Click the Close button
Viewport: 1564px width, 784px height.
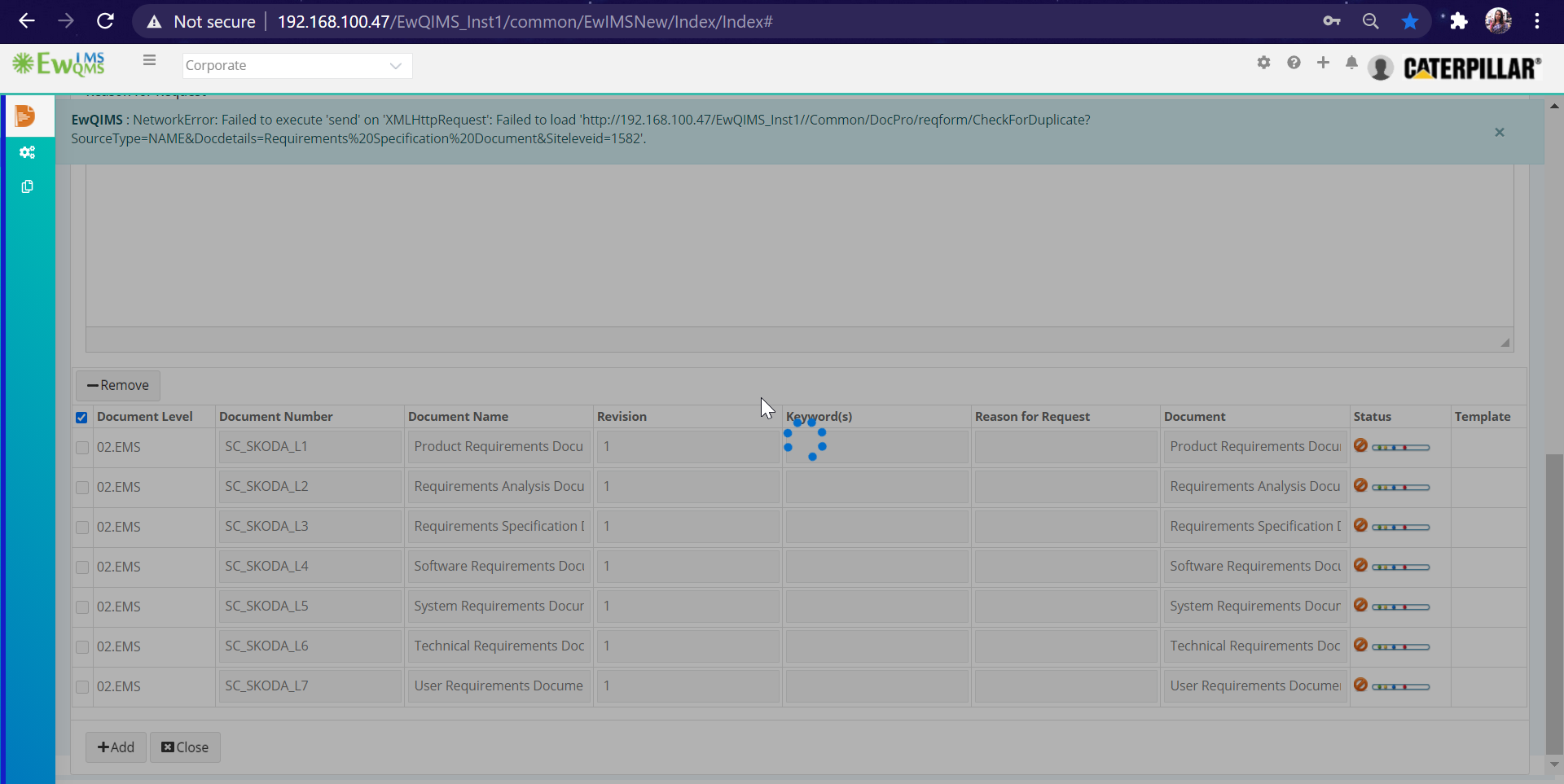point(185,747)
